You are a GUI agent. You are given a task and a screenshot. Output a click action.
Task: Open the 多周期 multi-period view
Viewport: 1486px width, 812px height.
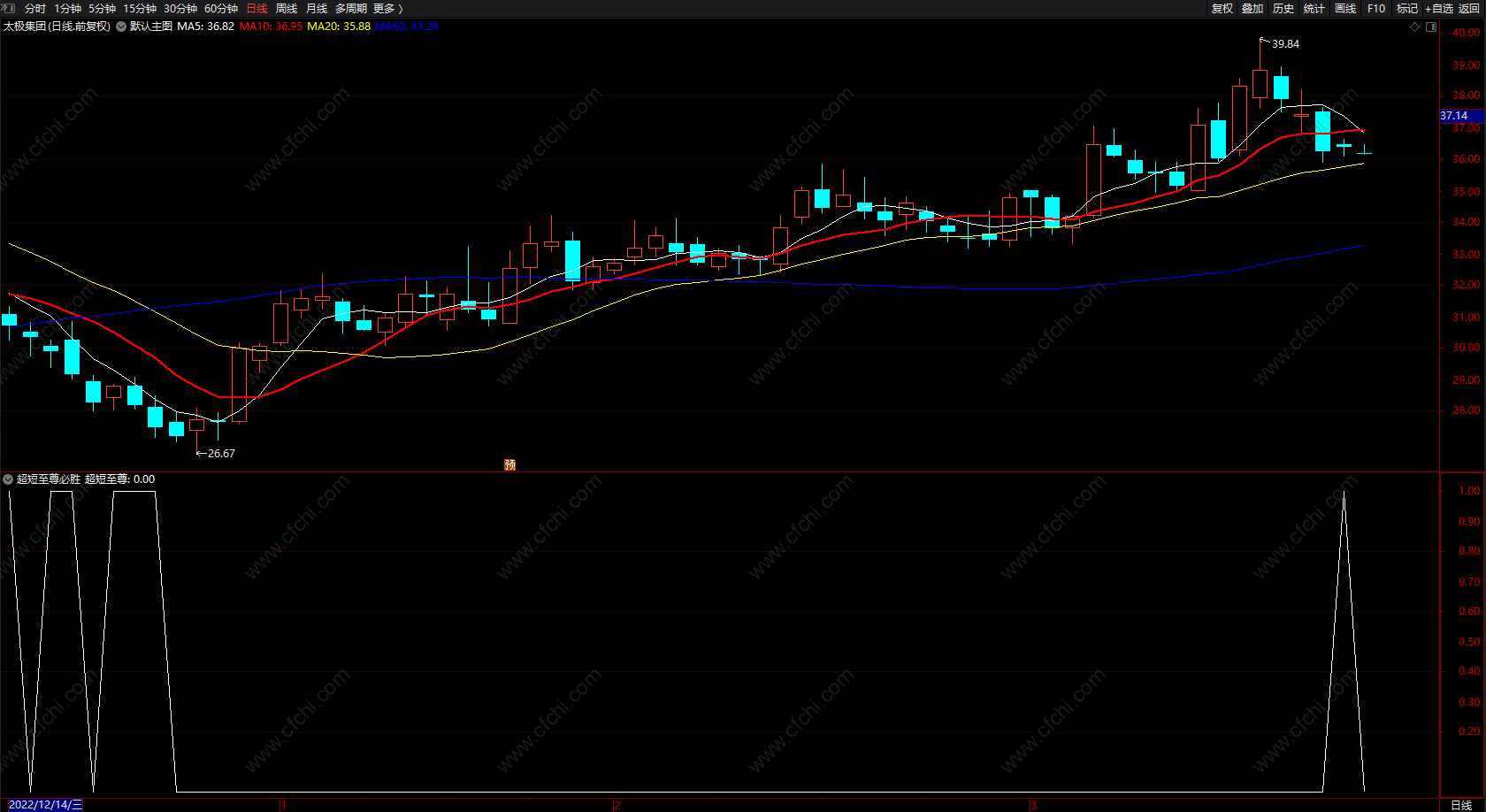point(351,8)
